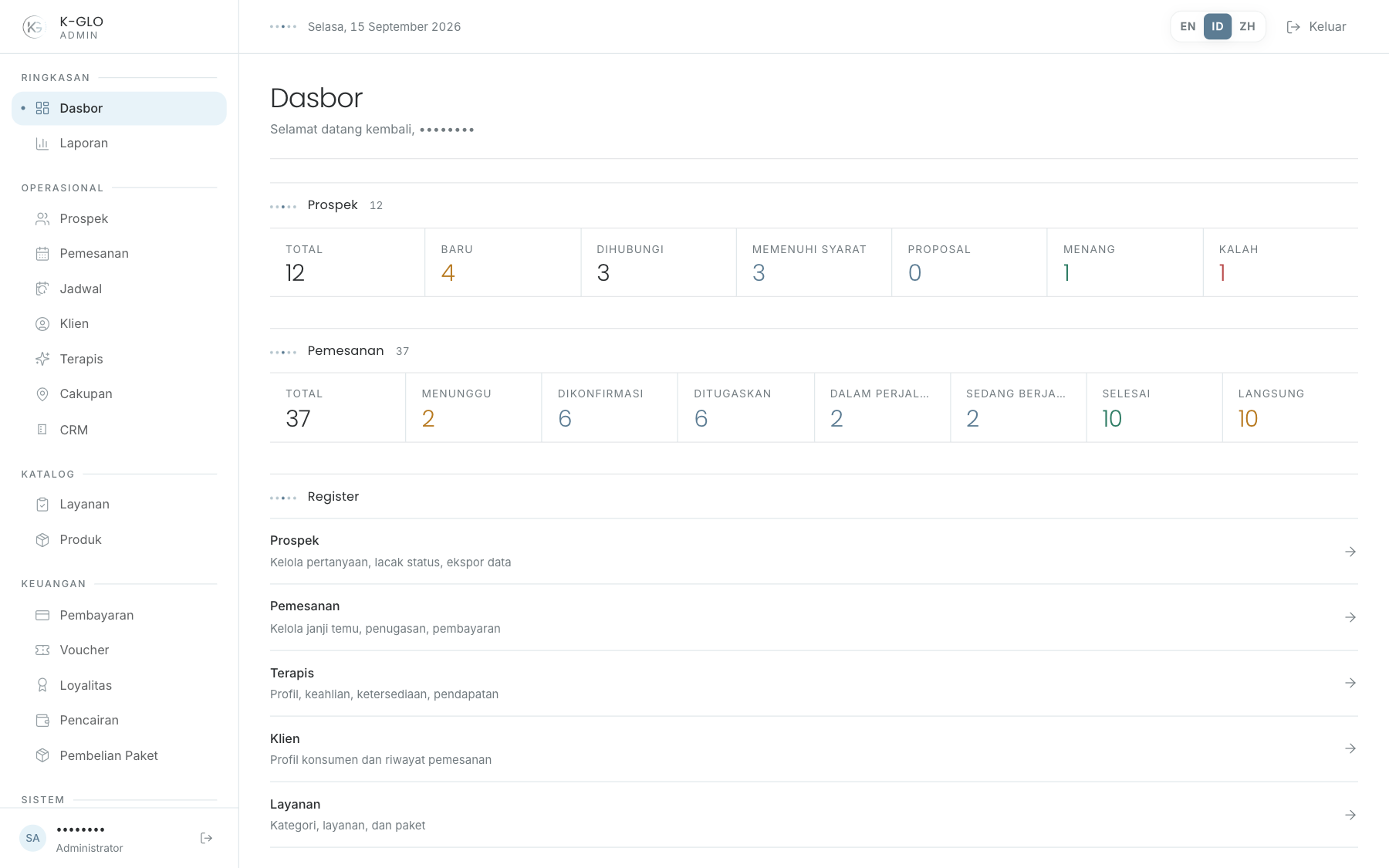
Task: Open the Klien register row
Action: coord(814,749)
